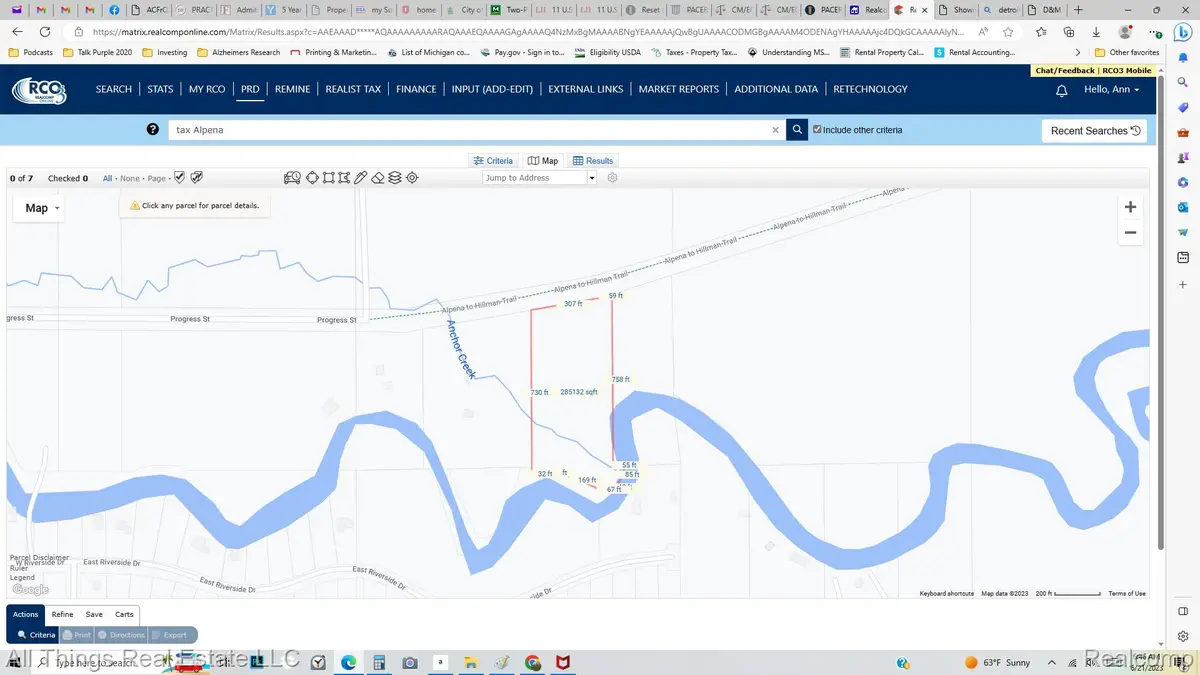Click the check multiple pages checkbox icon
Image resolution: width=1200 pixels, height=675 pixels.
(x=197, y=178)
